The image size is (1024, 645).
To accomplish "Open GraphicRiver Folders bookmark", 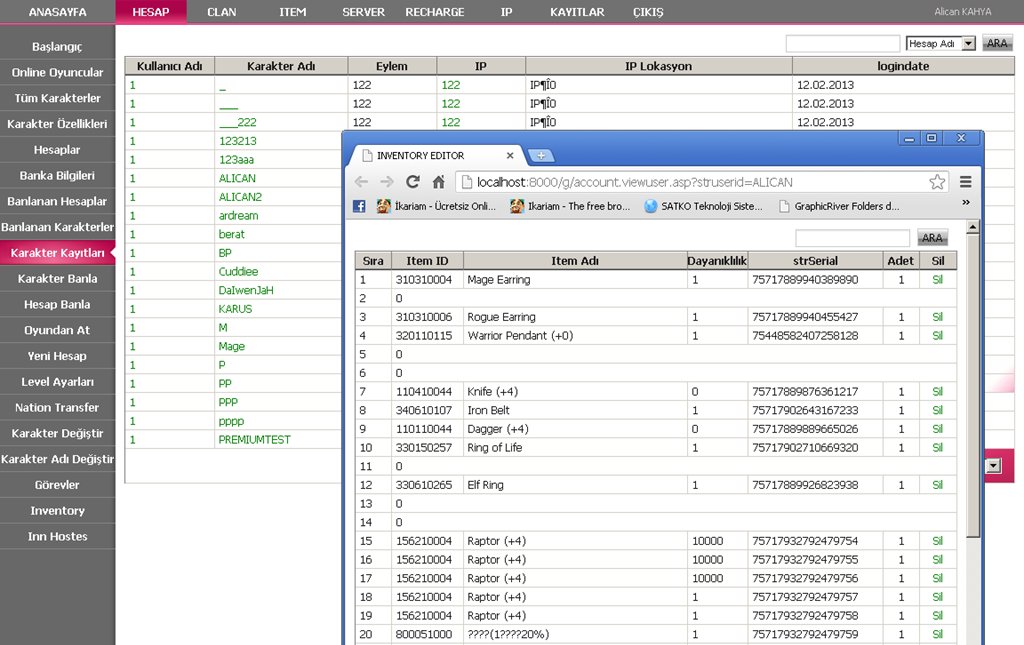I will click(x=839, y=206).
